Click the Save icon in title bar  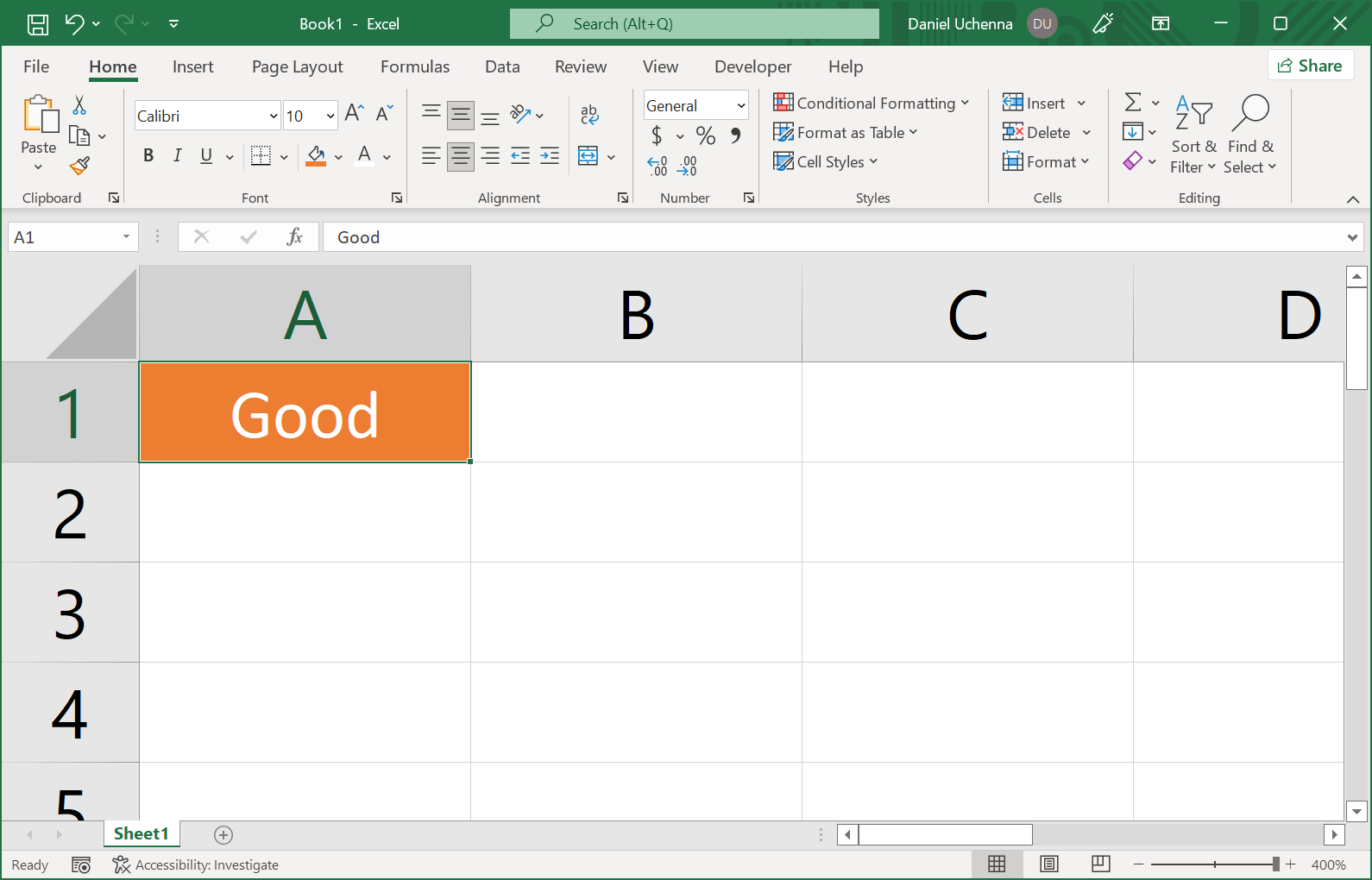click(38, 24)
